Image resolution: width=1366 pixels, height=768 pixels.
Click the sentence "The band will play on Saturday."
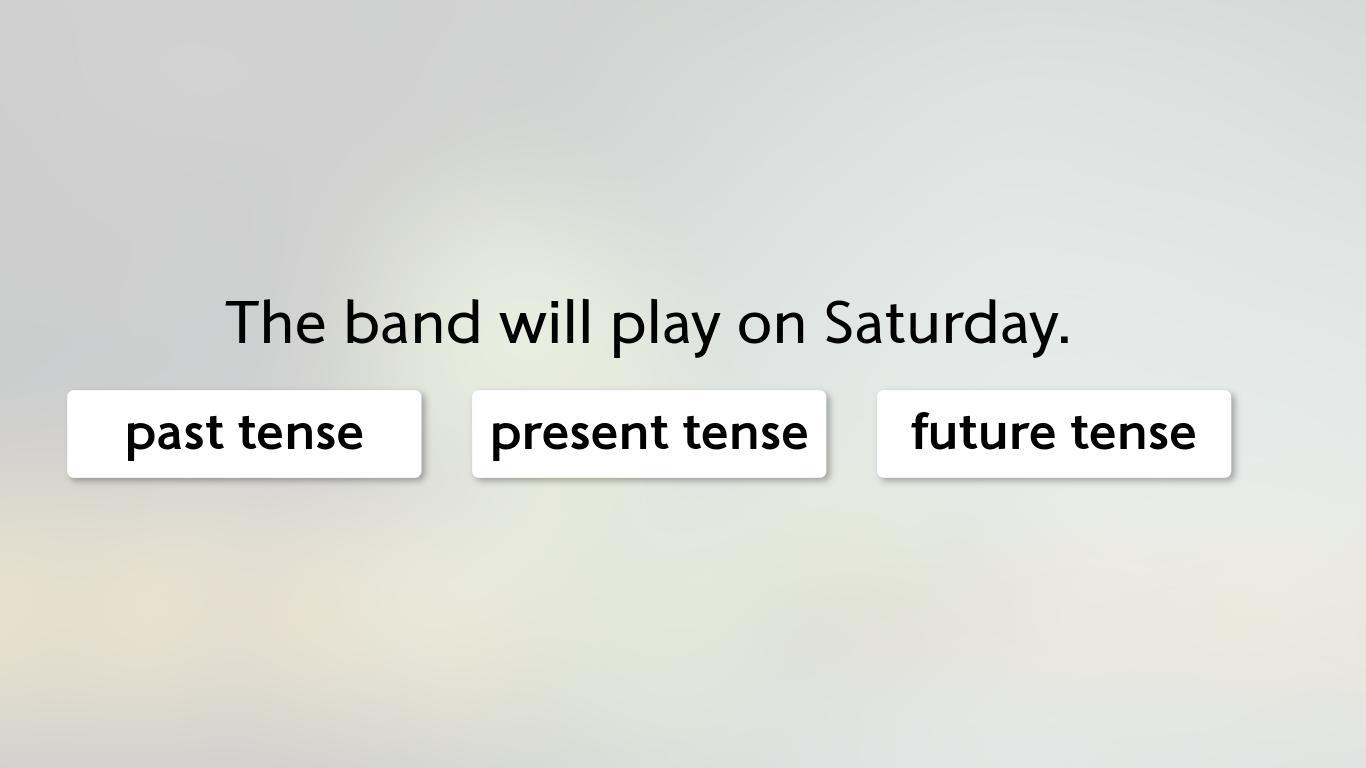[x=649, y=324]
